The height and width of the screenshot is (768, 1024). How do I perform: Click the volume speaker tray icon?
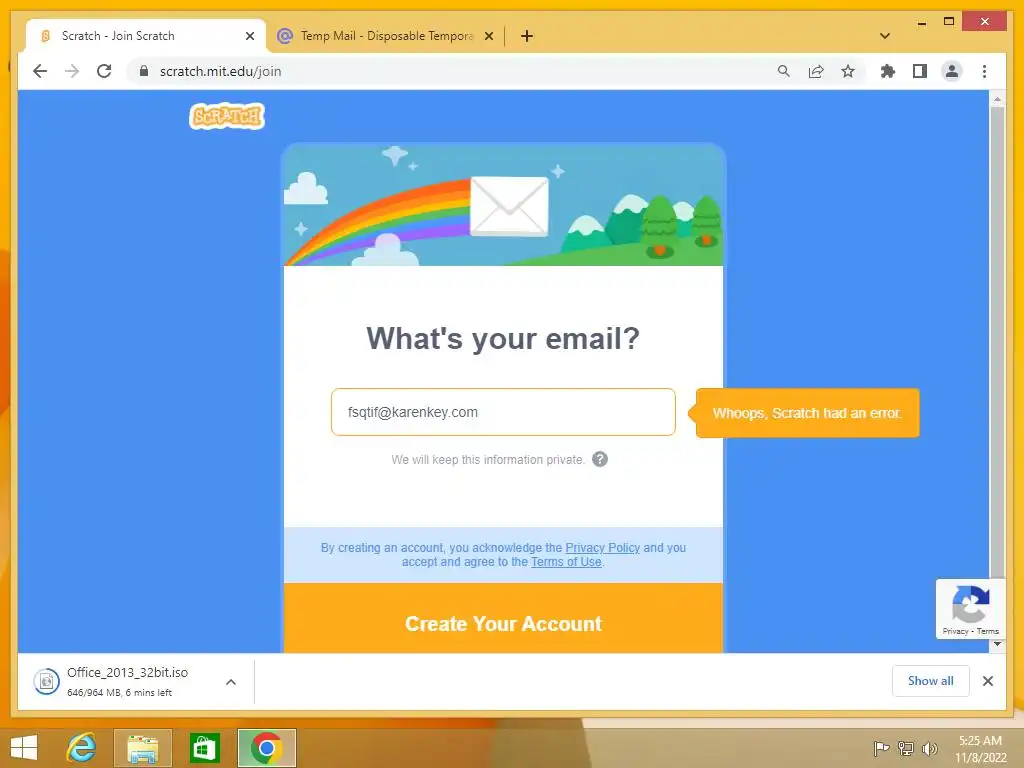click(x=929, y=748)
